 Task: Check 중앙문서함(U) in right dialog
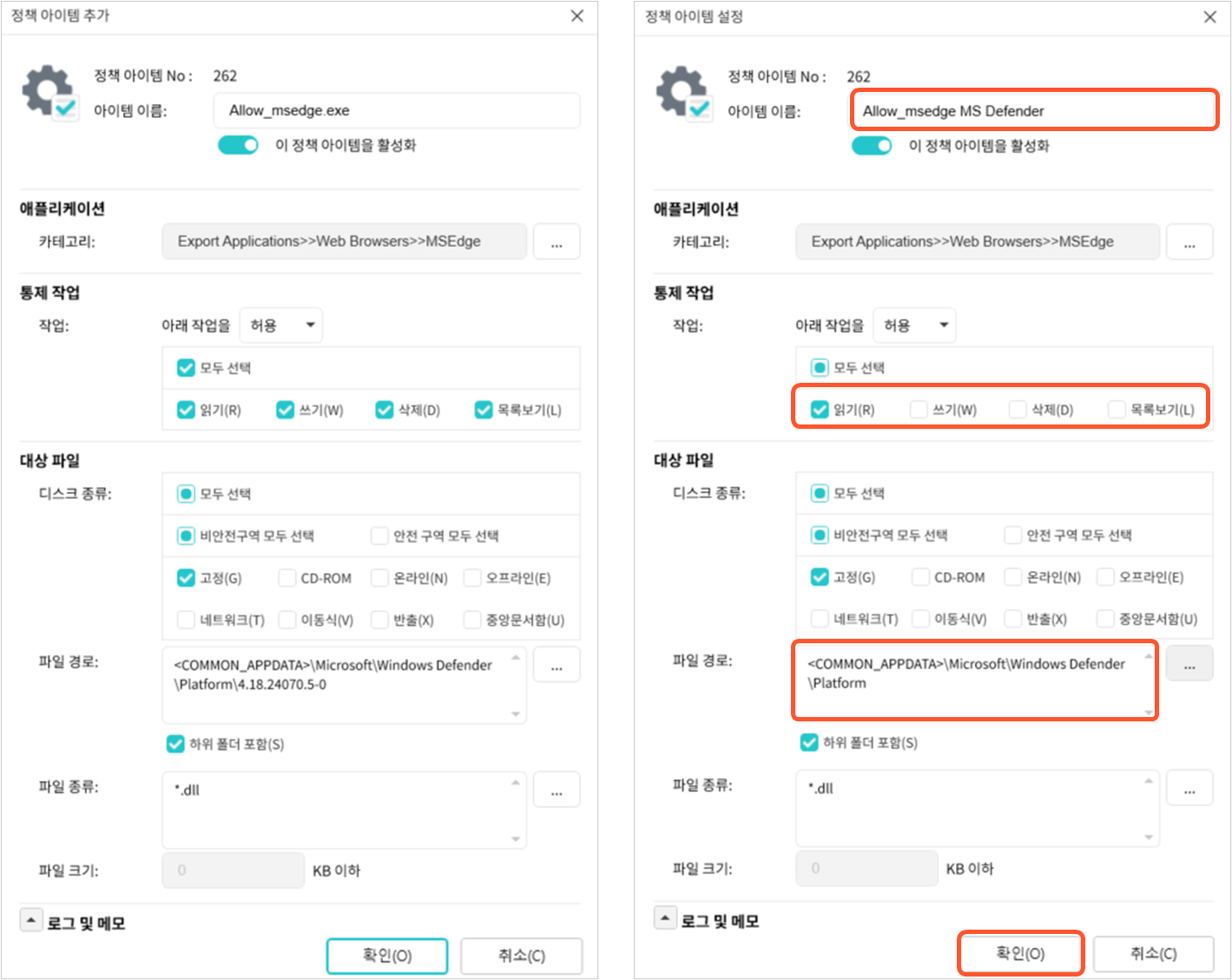[1105, 619]
